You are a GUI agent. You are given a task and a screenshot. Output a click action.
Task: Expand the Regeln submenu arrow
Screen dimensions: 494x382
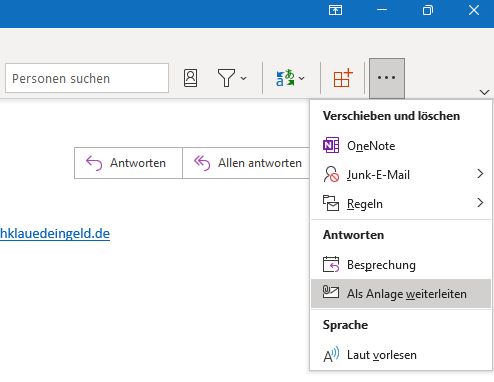(x=480, y=203)
